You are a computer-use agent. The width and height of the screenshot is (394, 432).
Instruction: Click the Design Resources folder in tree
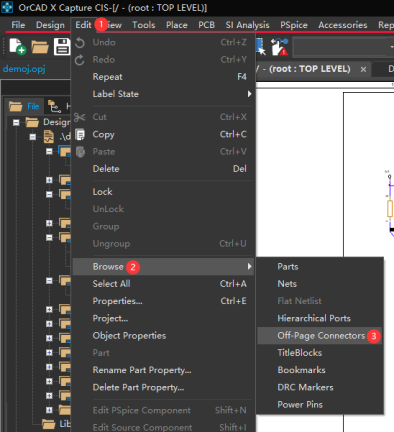click(32, 122)
